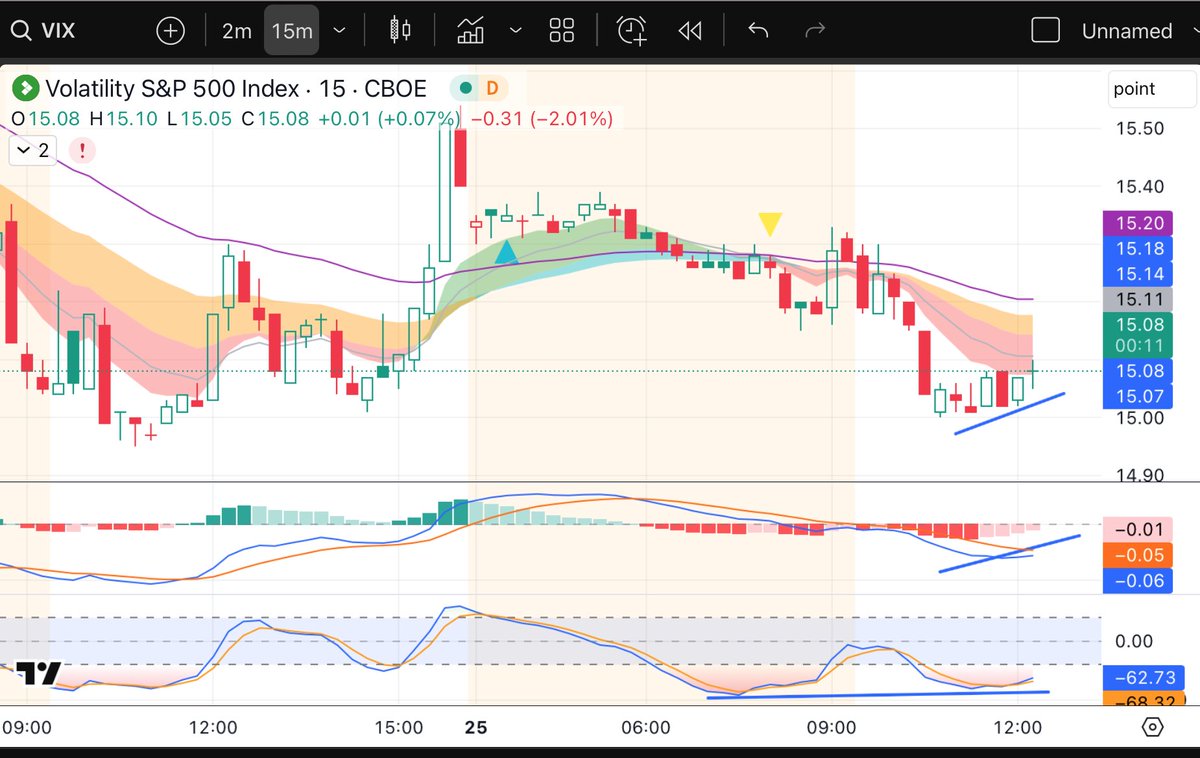Click the 14.90 price scale label

pyautogui.click(x=1138, y=476)
